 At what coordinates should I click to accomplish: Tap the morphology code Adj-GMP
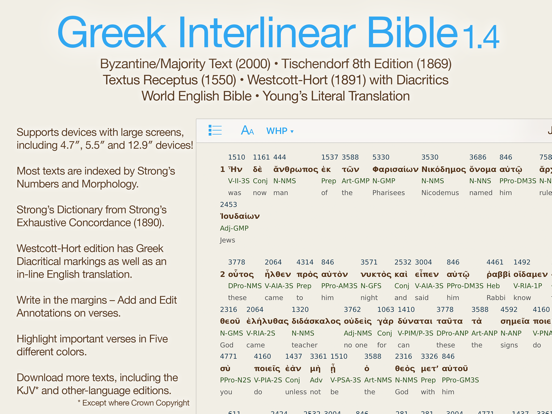234,228
